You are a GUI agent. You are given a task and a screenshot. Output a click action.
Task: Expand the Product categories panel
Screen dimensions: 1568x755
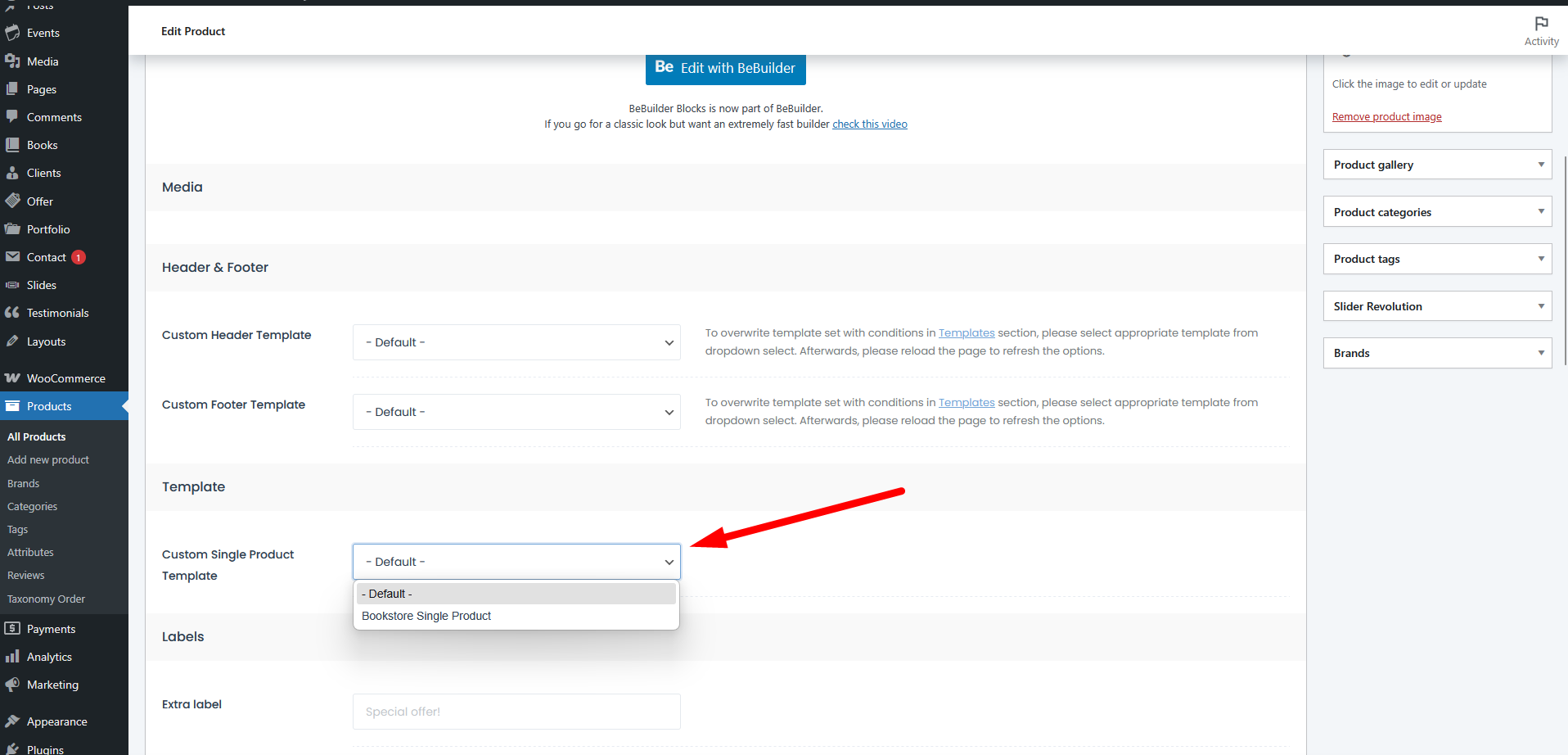1540,212
